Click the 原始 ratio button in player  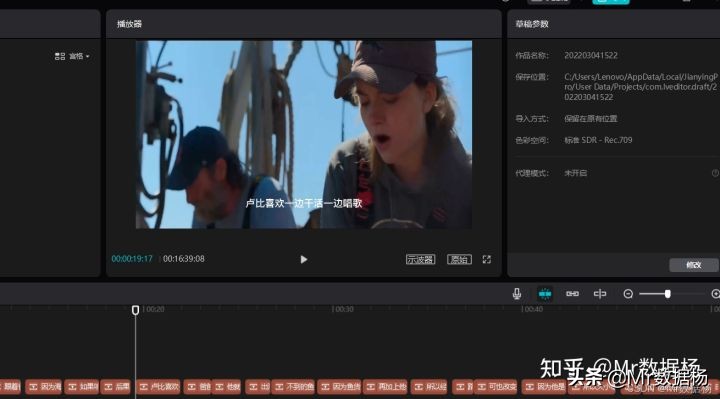pyautogui.click(x=459, y=259)
